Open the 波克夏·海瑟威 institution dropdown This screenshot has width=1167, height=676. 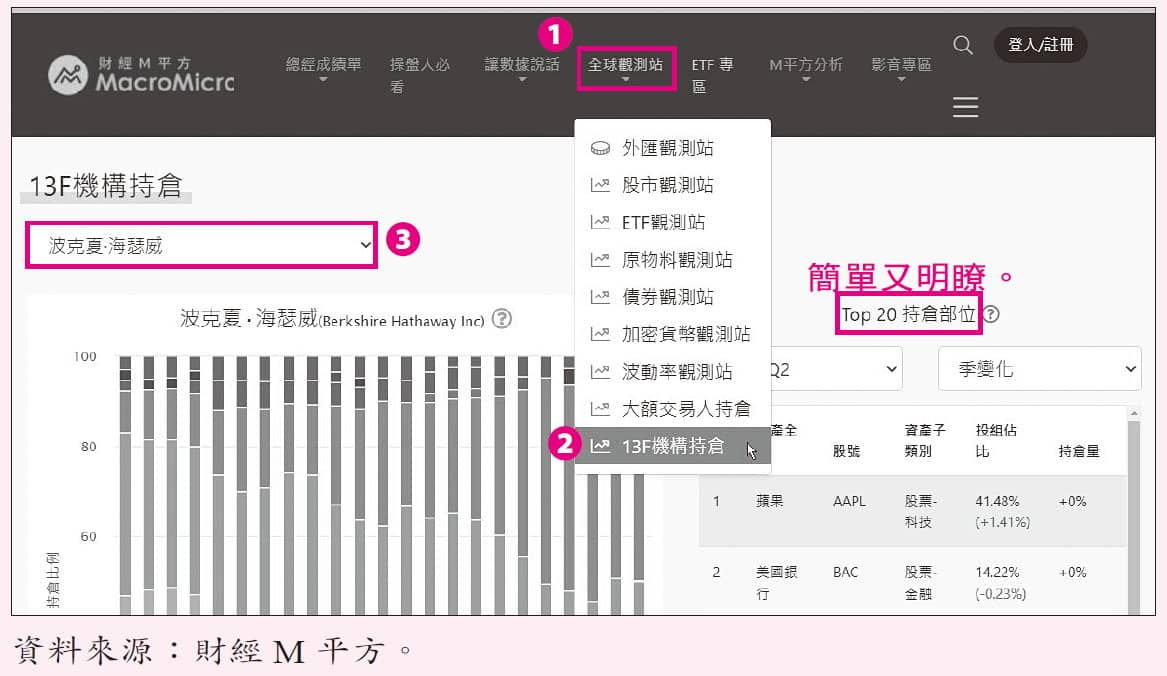[201, 245]
